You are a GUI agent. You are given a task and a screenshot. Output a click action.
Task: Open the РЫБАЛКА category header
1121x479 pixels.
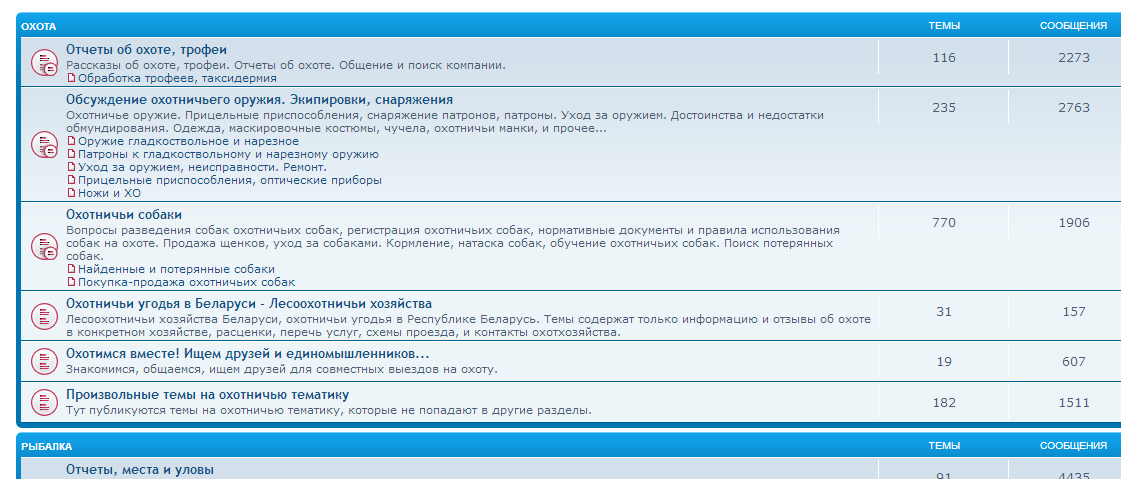46,446
